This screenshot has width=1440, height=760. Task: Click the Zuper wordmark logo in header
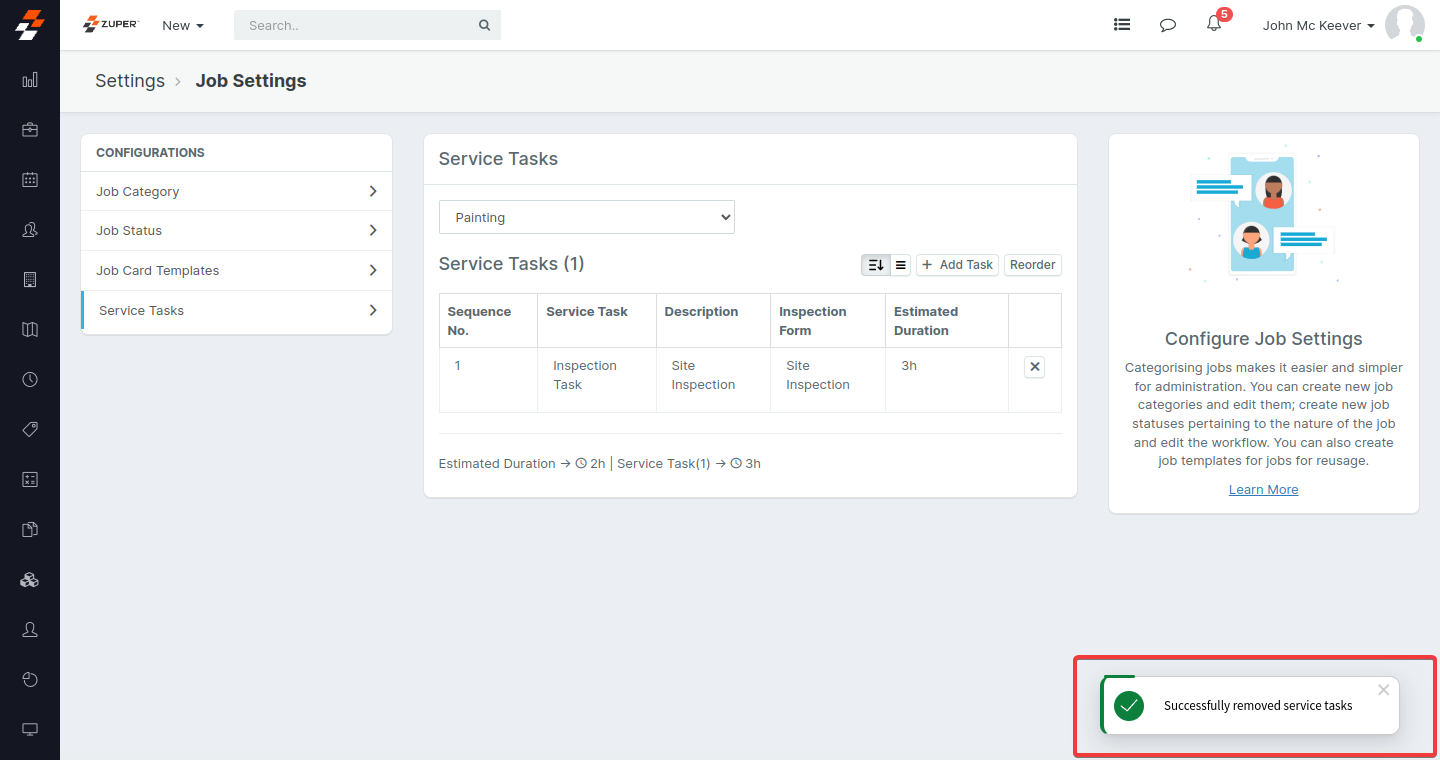click(110, 24)
